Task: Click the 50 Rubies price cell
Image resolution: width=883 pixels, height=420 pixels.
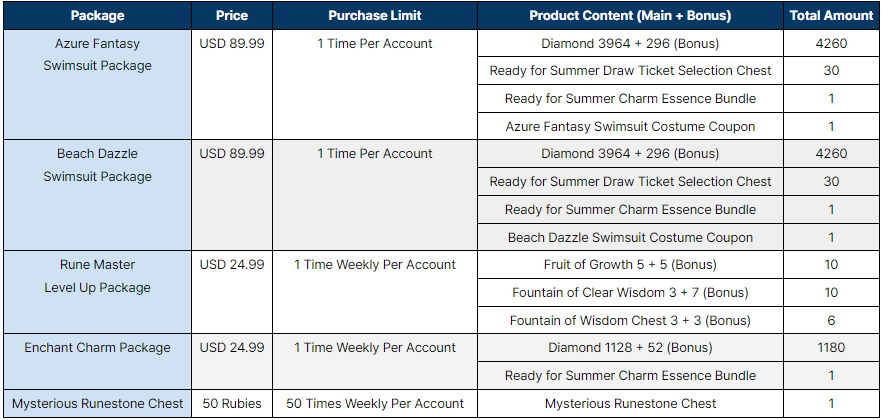Action: pos(232,403)
